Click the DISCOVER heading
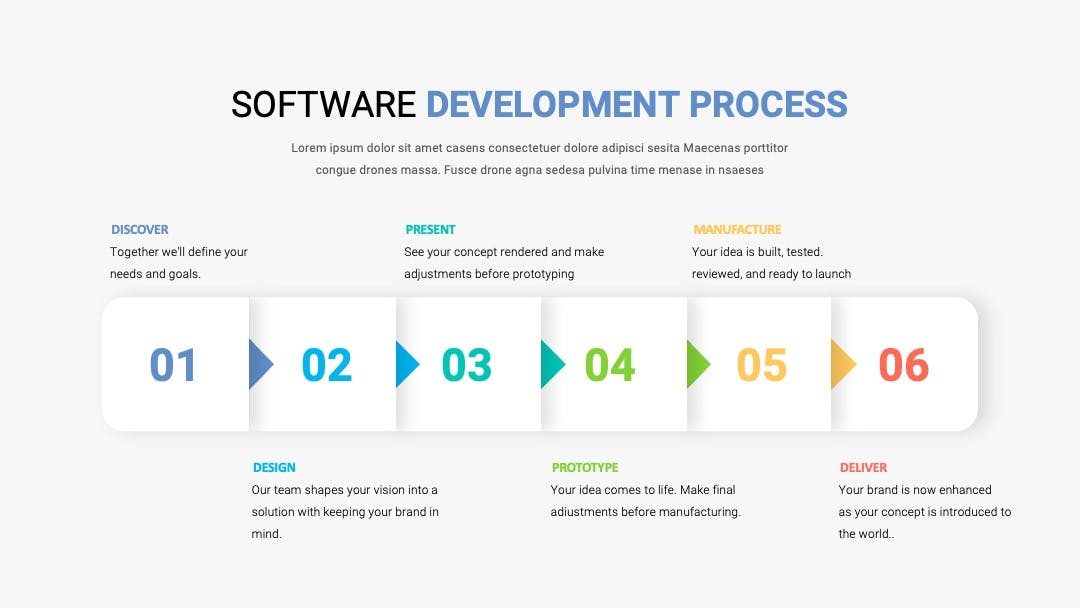The height and width of the screenshot is (608, 1080). tap(140, 229)
